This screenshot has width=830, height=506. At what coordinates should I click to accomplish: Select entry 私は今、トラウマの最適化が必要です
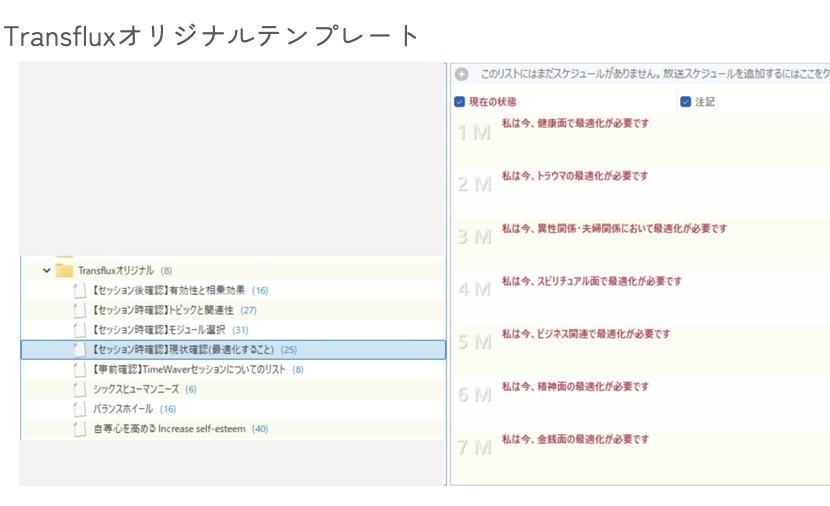(x=575, y=176)
